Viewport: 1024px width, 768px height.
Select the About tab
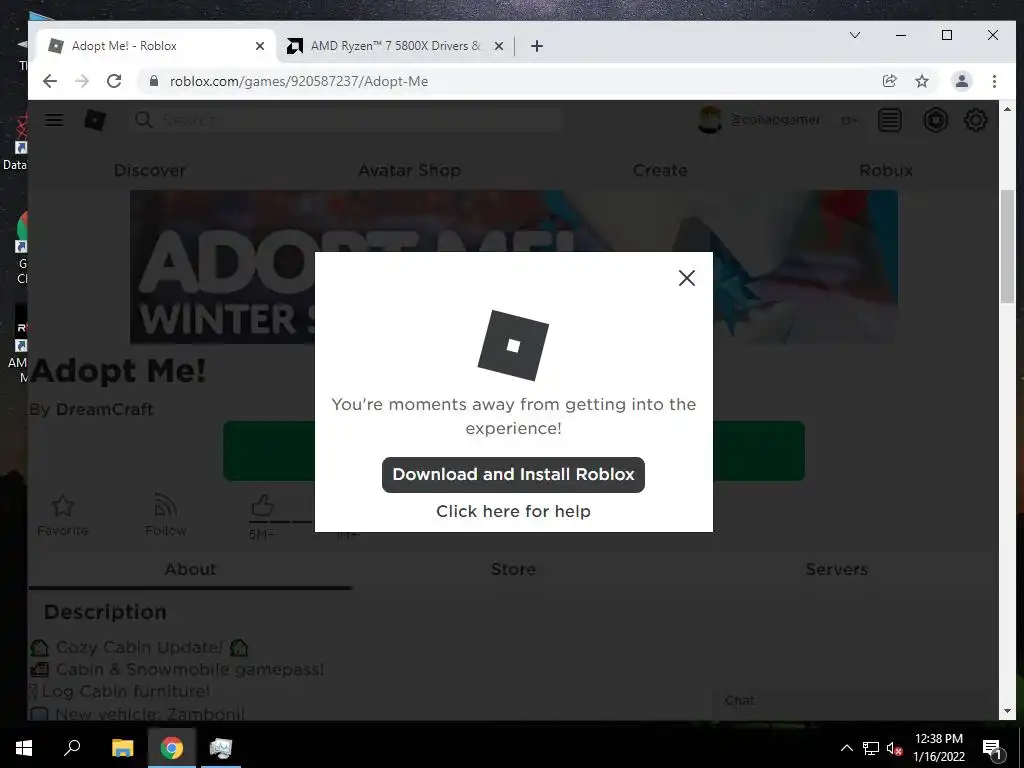[x=190, y=569]
